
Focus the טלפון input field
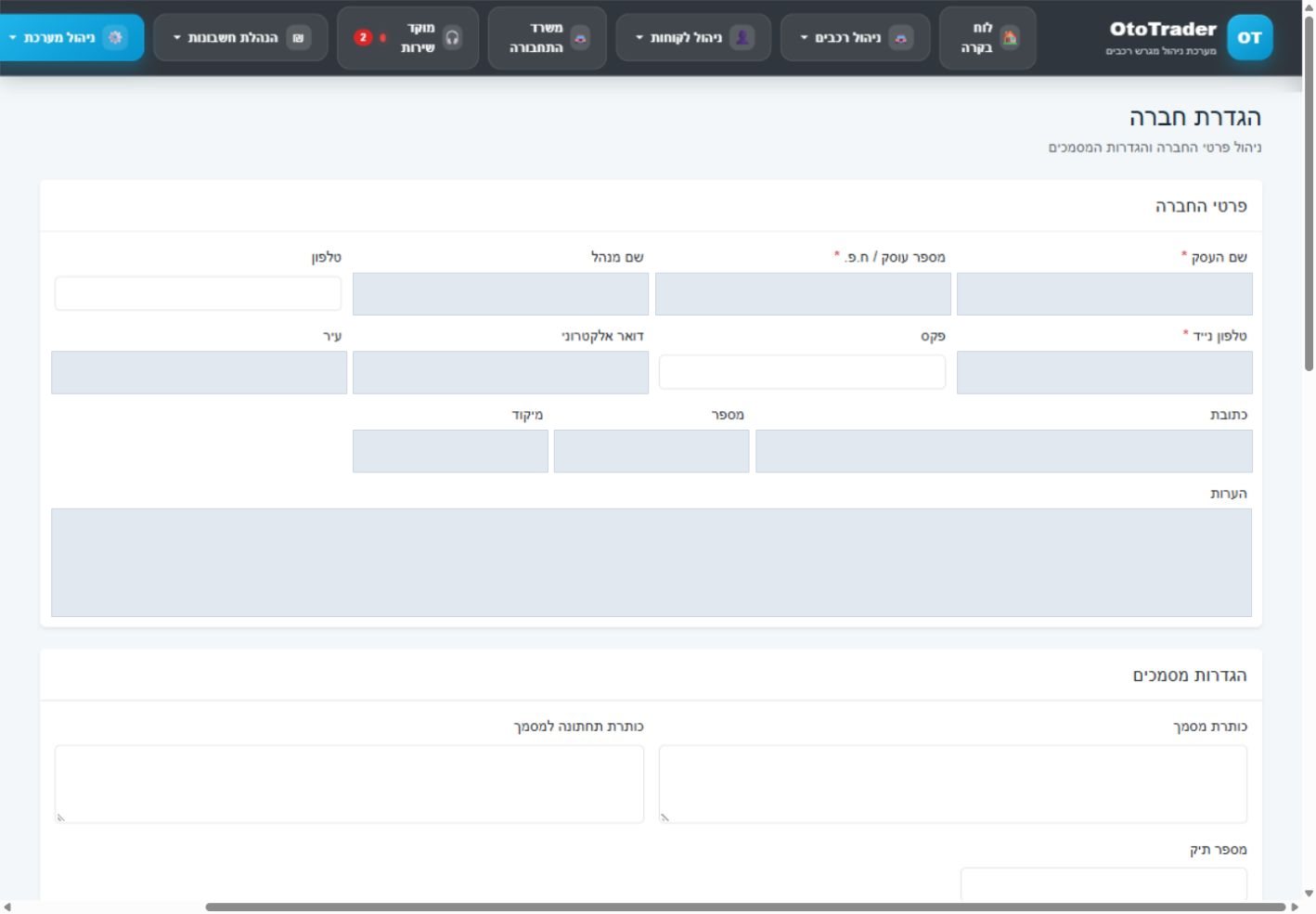[x=198, y=293]
